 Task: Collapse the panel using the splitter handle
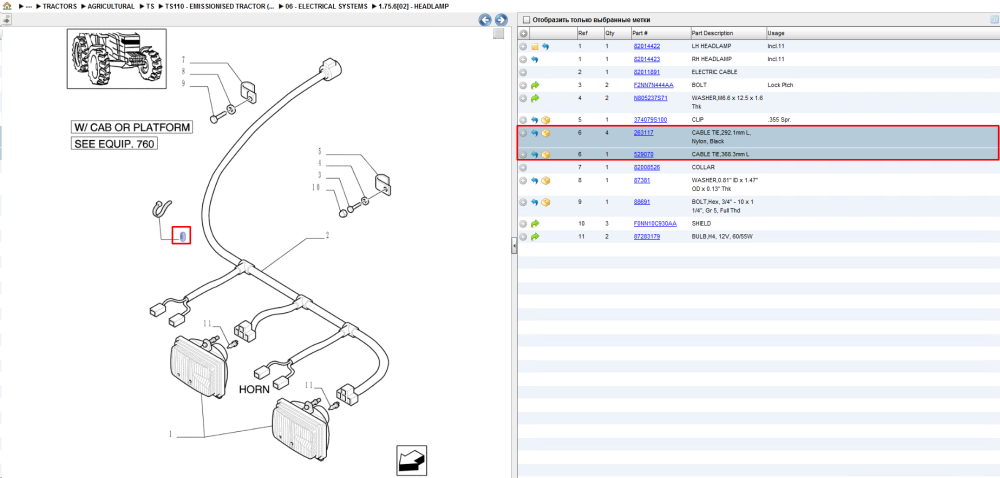click(514, 246)
